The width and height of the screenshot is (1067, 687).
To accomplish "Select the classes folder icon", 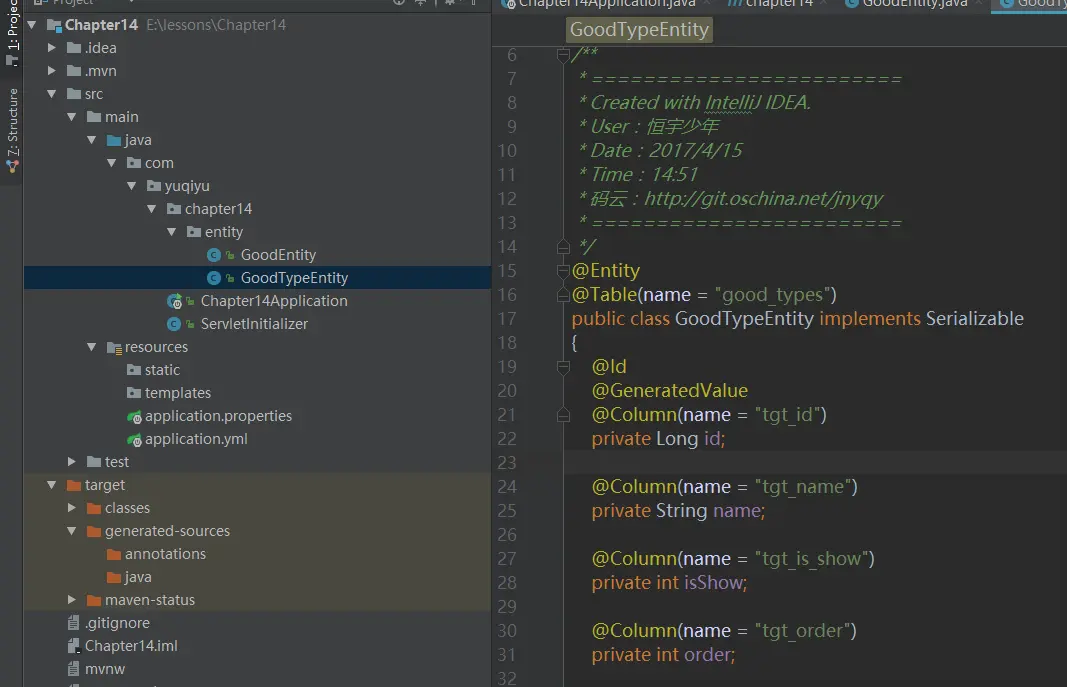I will pos(94,508).
